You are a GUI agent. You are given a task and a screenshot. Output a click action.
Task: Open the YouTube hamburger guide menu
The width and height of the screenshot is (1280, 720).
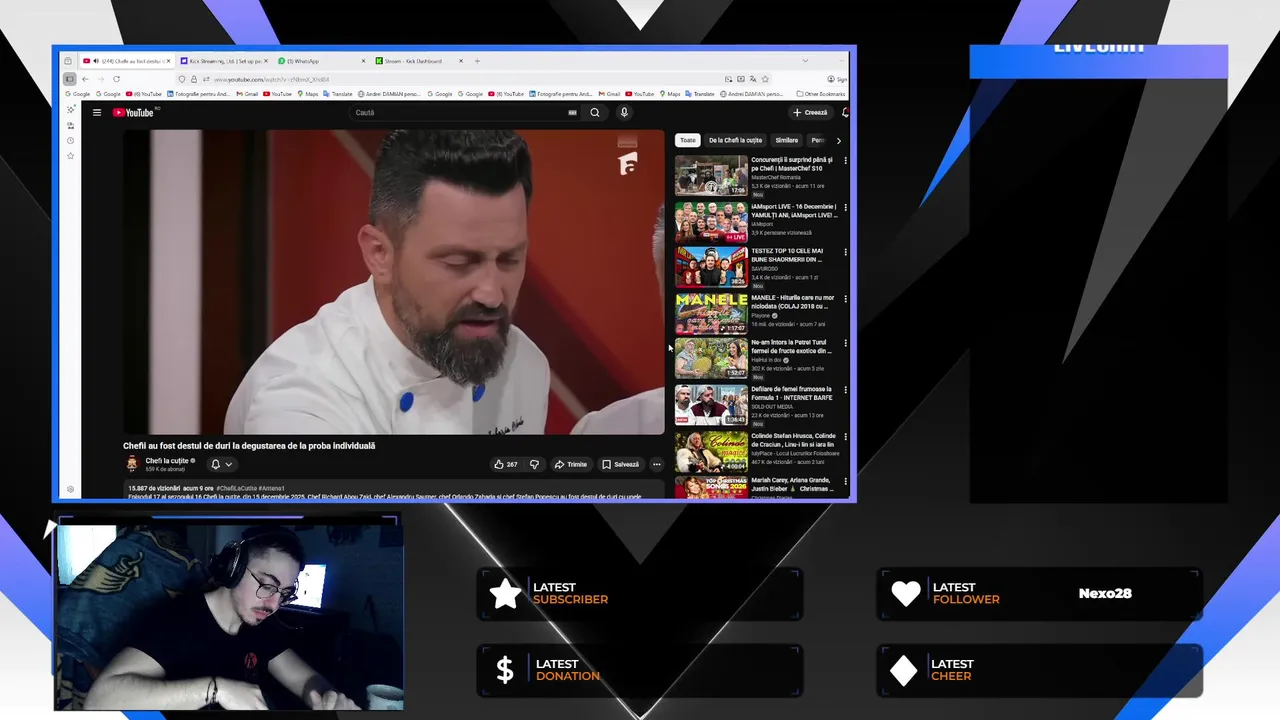click(97, 113)
